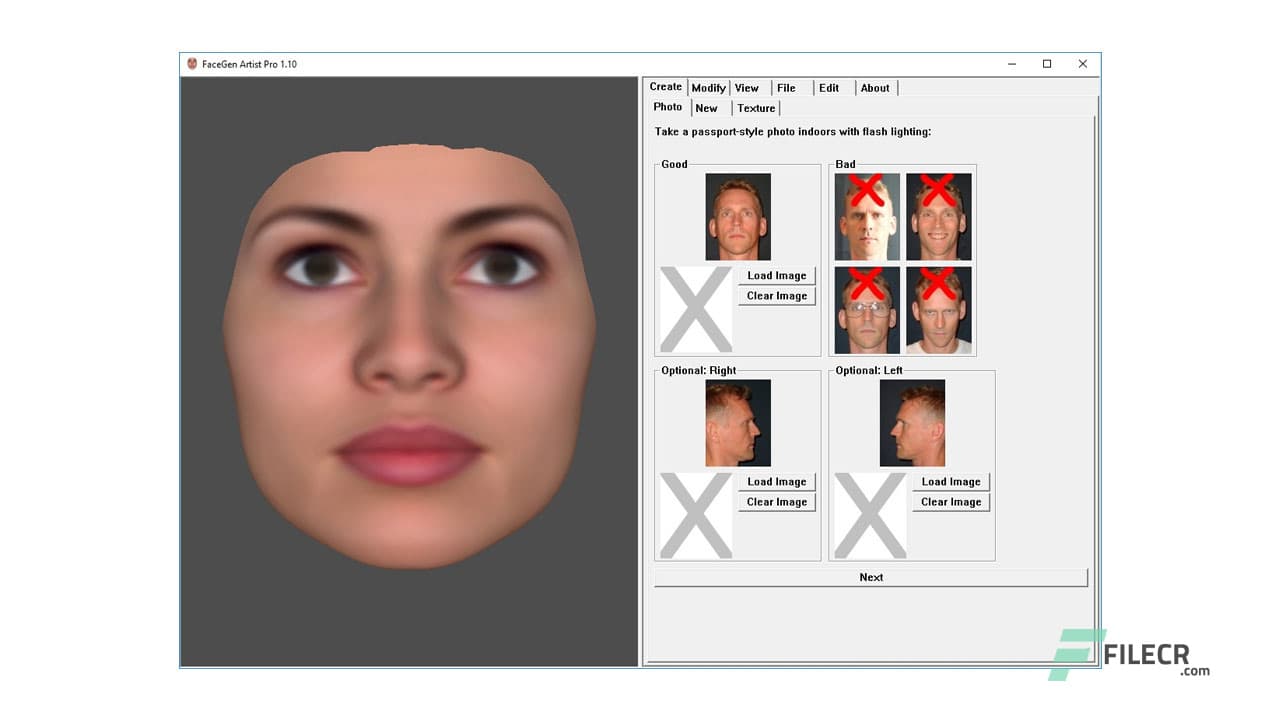The height and width of the screenshot is (720, 1280).
Task: Switch to the New sub-tab
Action: (707, 108)
